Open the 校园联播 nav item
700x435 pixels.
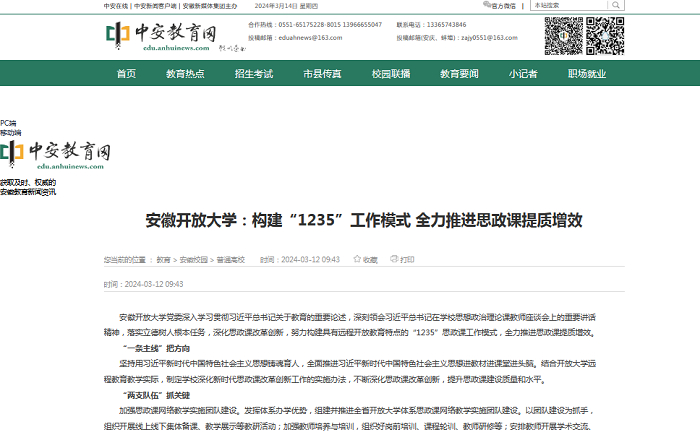pyautogui.click(x=391, y=74)
